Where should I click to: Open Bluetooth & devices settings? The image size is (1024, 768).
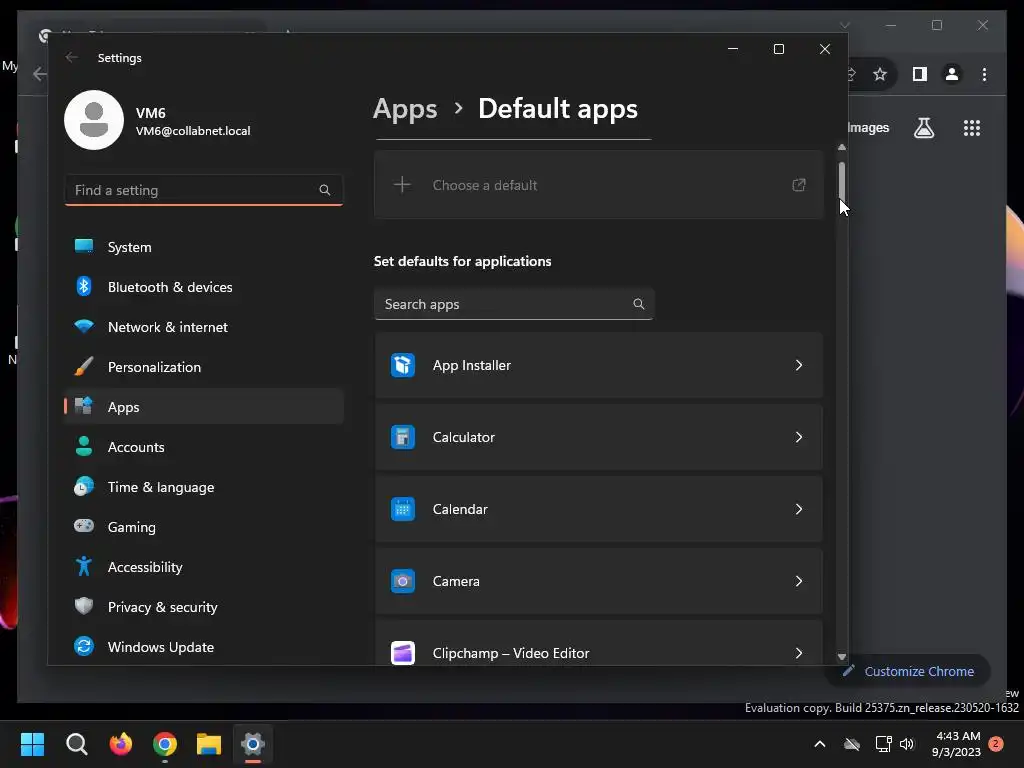[204, 287]
